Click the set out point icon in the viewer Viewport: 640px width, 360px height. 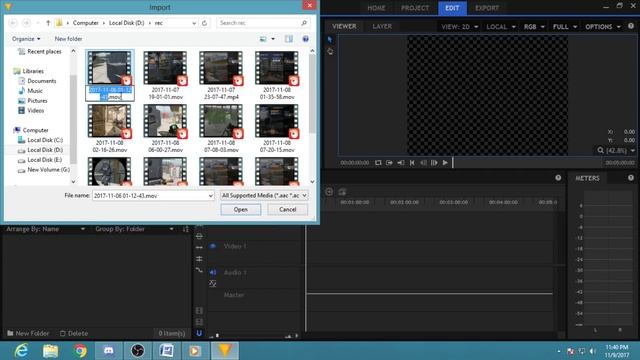[401, 162]
